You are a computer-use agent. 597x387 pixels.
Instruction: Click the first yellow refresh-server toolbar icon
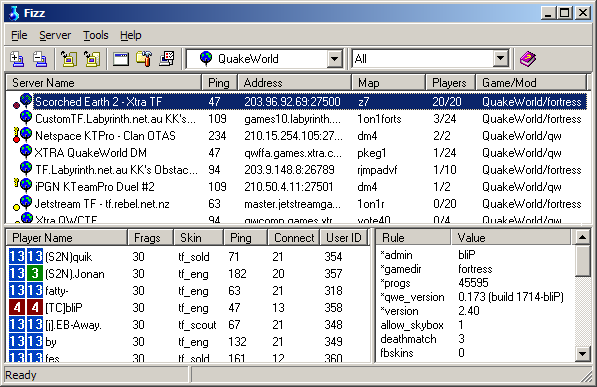click(x=69, y=59)
